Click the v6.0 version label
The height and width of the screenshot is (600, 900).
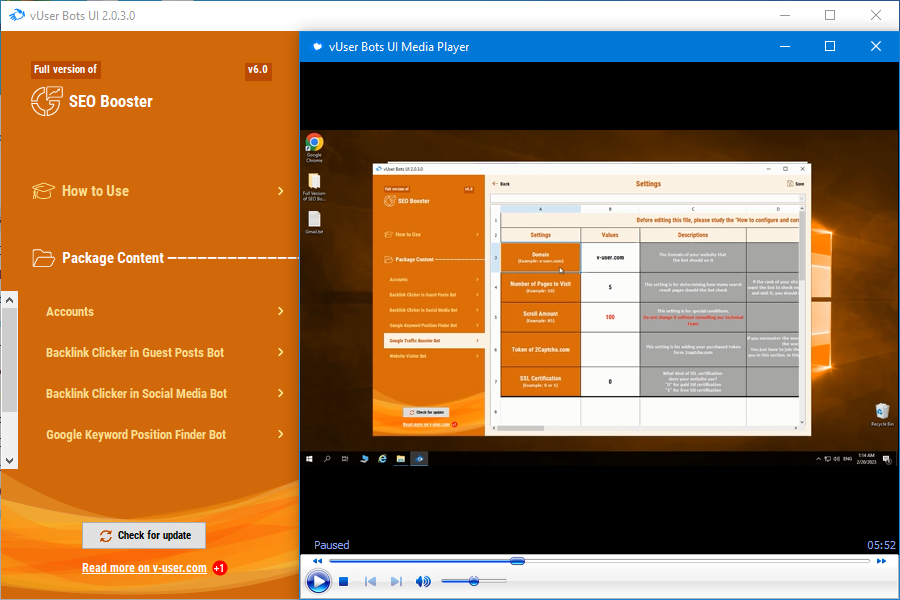[258, 69]
